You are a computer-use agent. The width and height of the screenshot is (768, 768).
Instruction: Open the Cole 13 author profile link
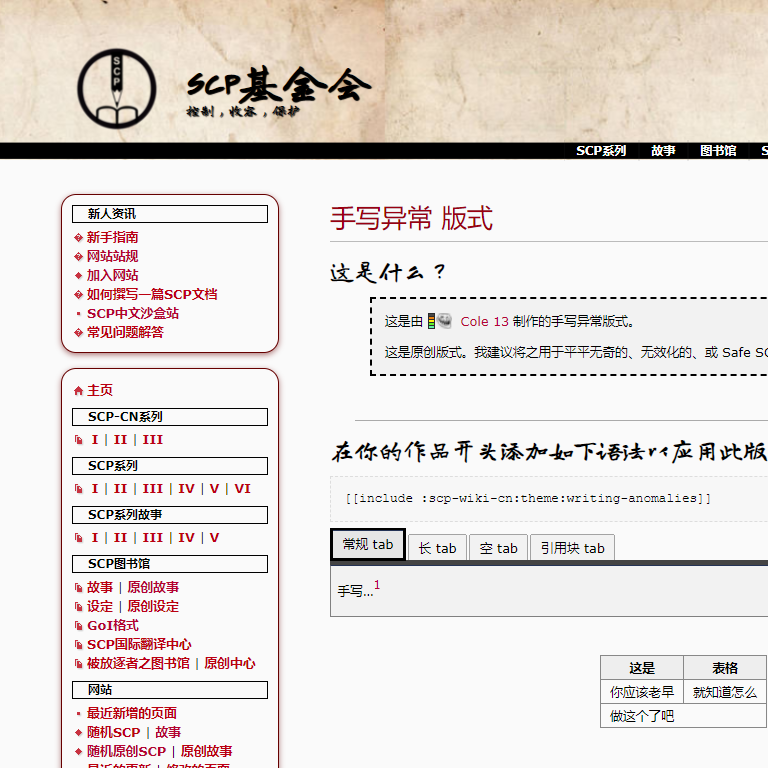(x=484, y=322)
